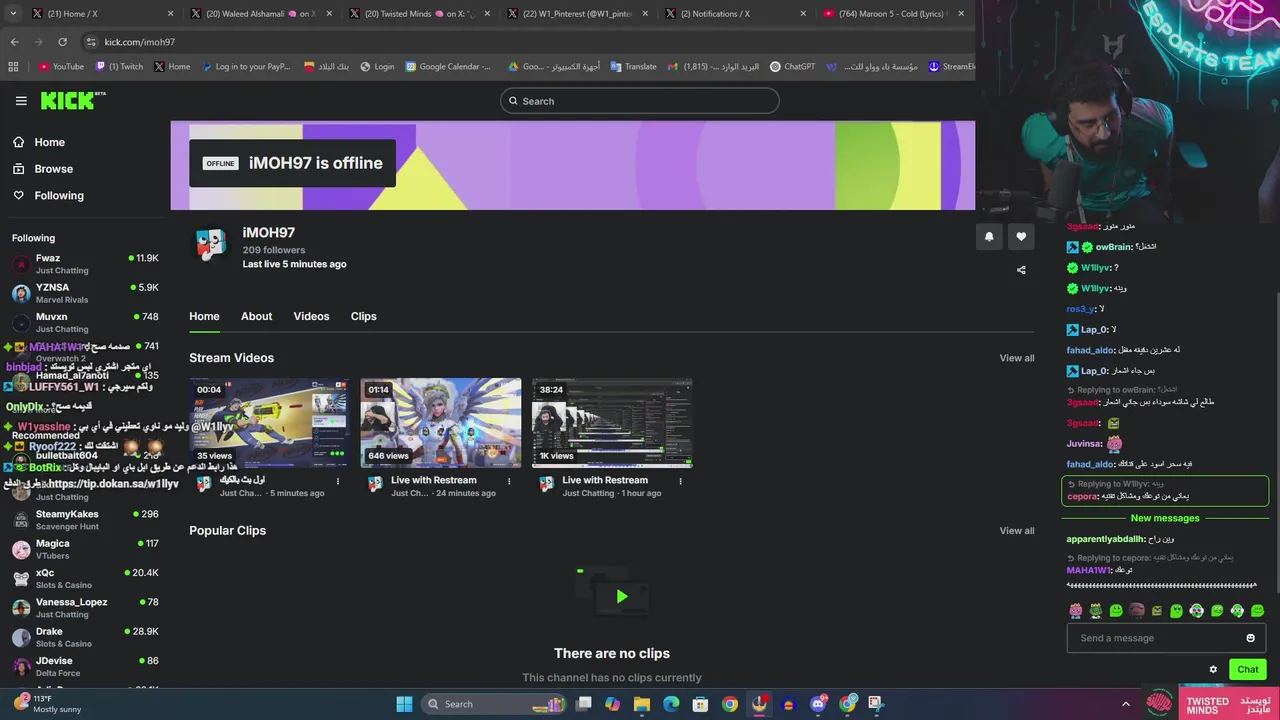Screen dimensions: 1280x720
Task: Insert the last green smile emote in row
Action: (1258, 611)
